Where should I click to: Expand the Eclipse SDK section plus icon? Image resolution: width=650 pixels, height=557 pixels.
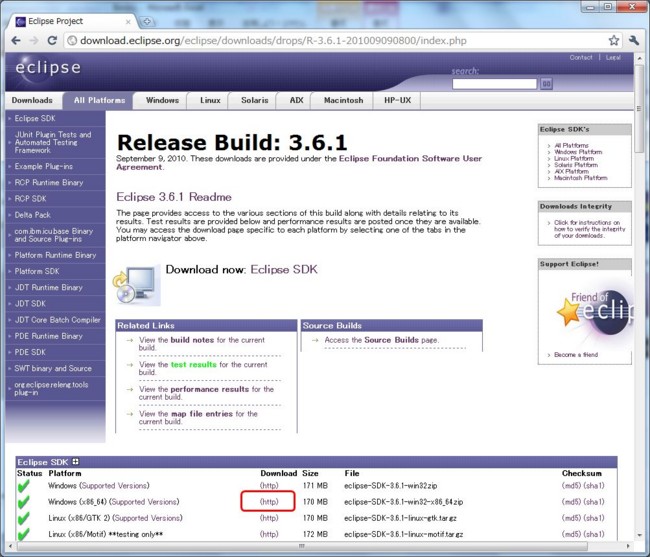(75, 461)
